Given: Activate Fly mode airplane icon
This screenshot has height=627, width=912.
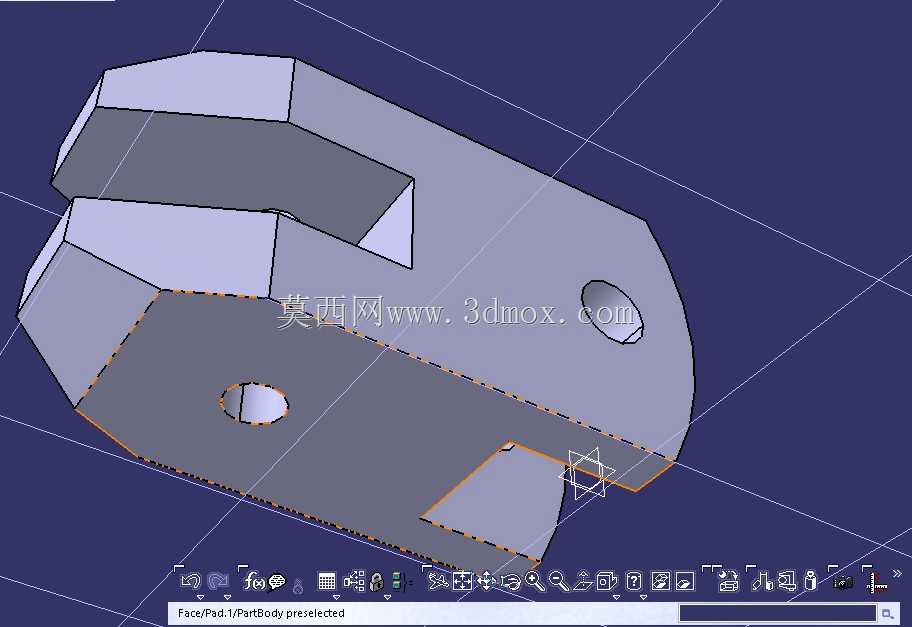Looking at the screenshot, I should click(438, 580).
